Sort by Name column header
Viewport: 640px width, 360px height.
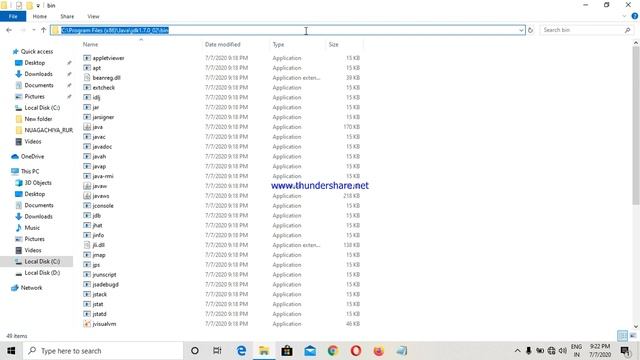click(x=91, y=44)
